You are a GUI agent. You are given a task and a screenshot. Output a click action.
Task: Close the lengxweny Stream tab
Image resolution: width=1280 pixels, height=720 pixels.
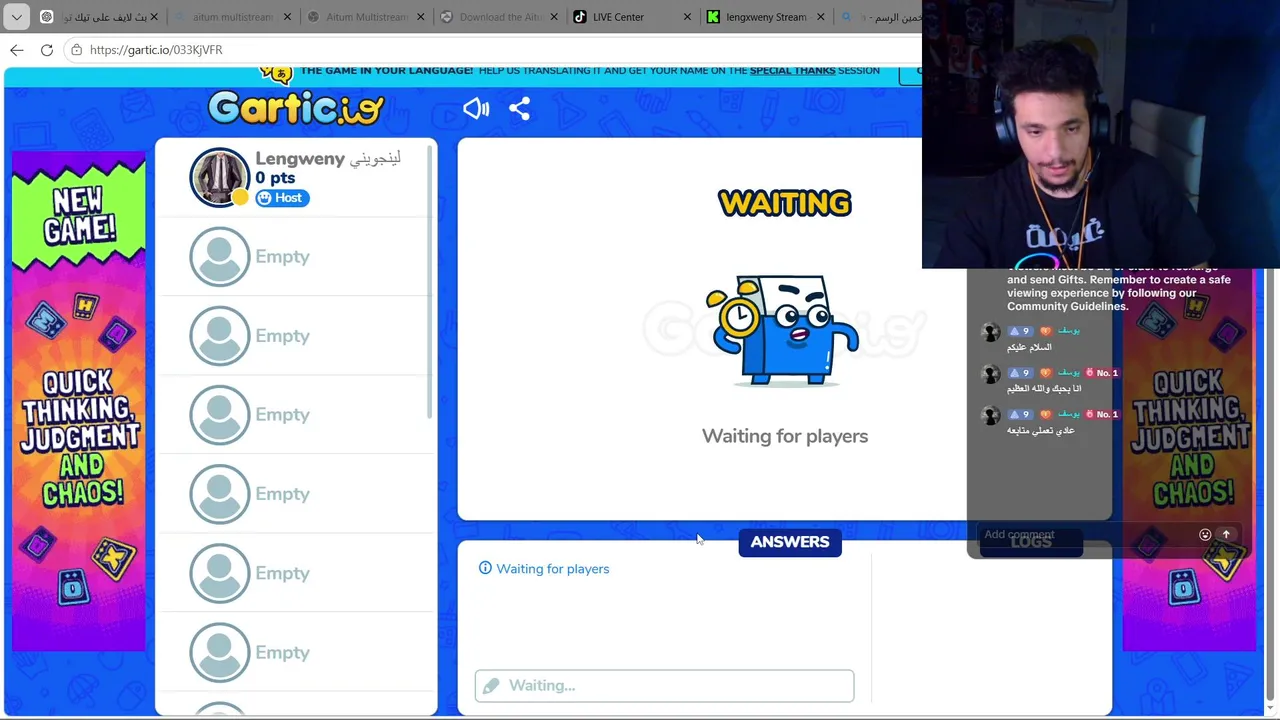coord(821,17)
